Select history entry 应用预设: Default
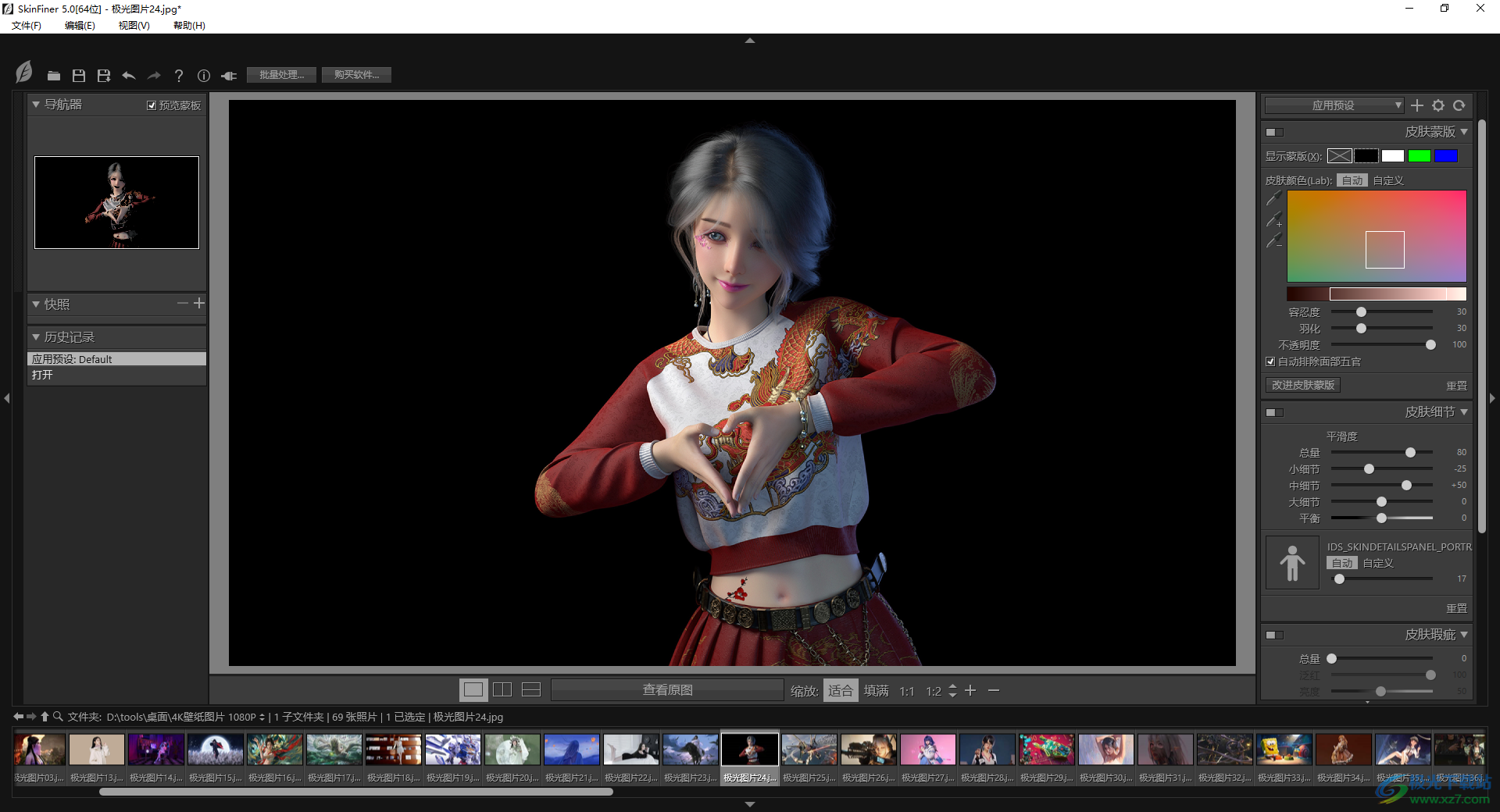 [x=117, y=359]
